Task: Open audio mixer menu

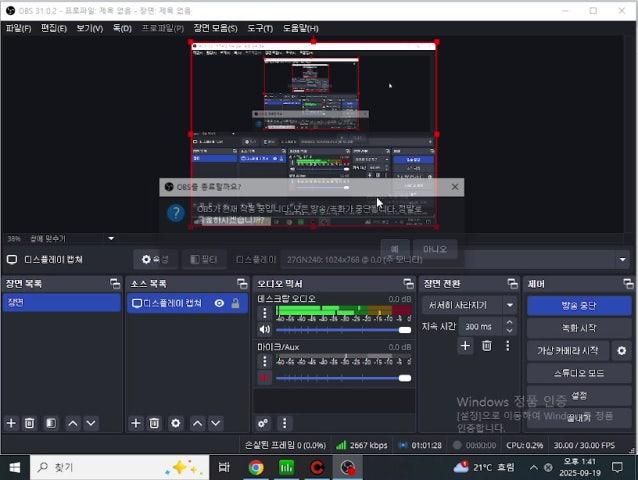Action: click(284, 423)
